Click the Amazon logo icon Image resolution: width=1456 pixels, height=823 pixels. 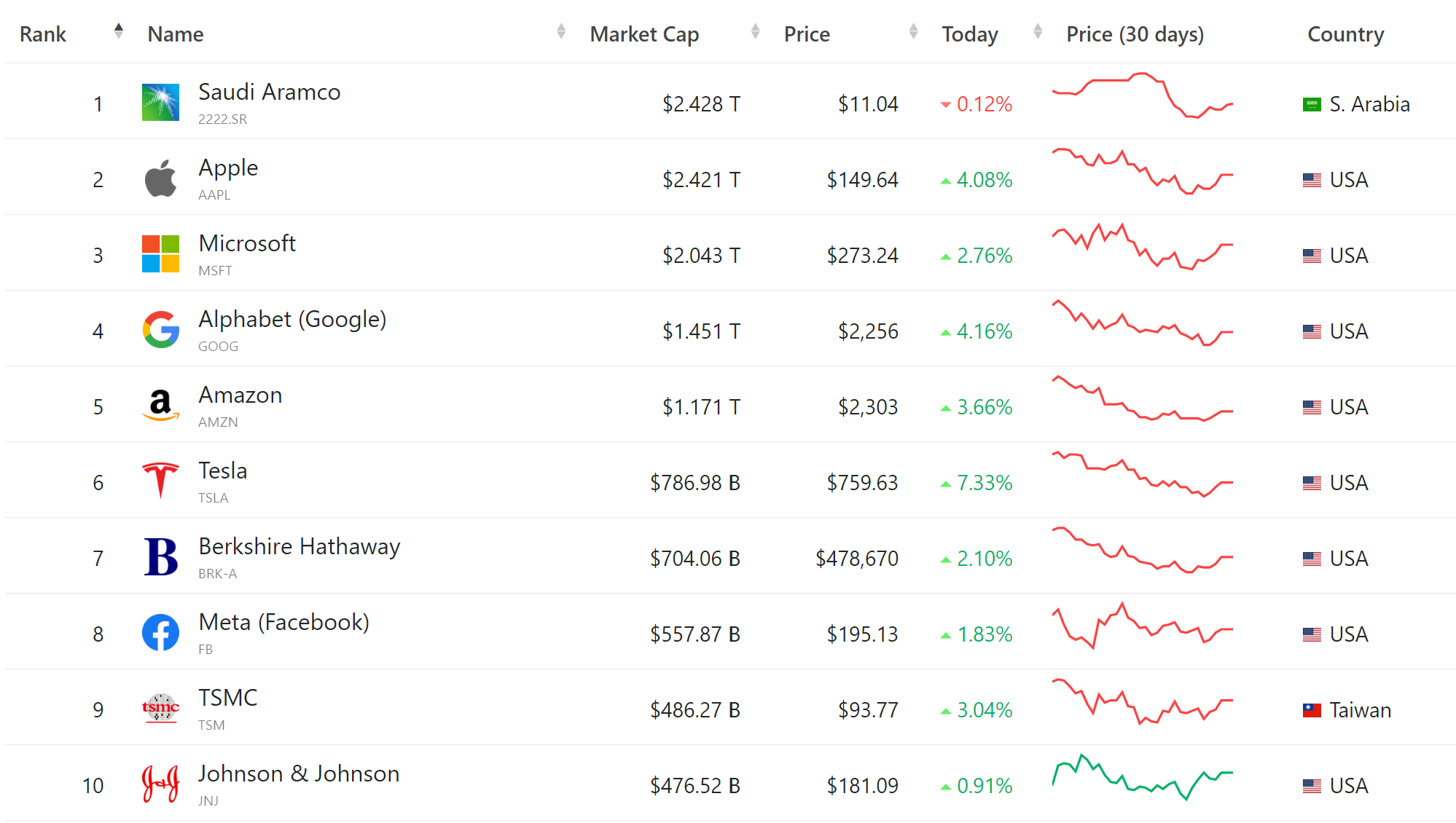(160, 406)
